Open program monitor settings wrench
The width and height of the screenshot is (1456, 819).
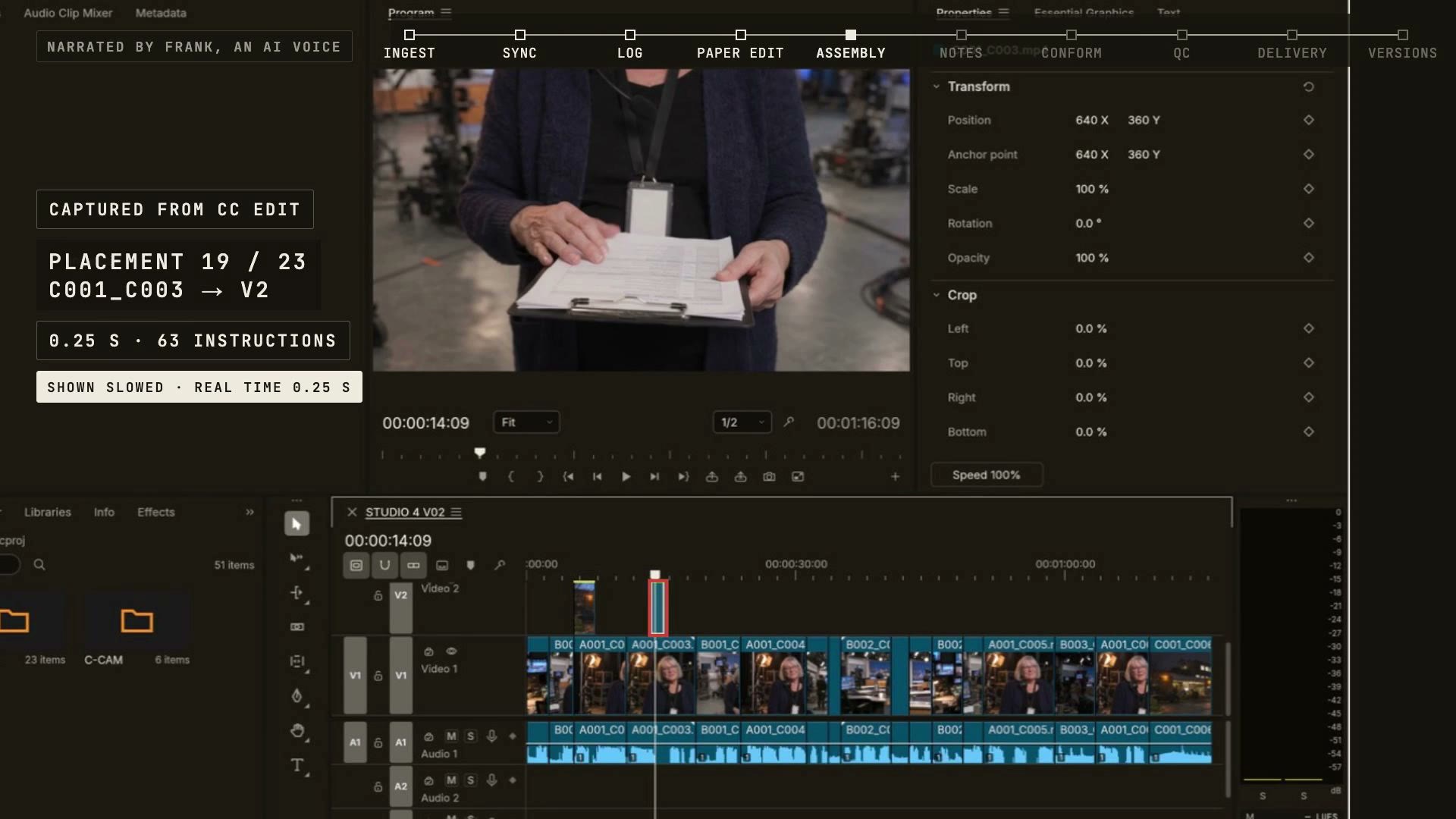coord(789,422)
